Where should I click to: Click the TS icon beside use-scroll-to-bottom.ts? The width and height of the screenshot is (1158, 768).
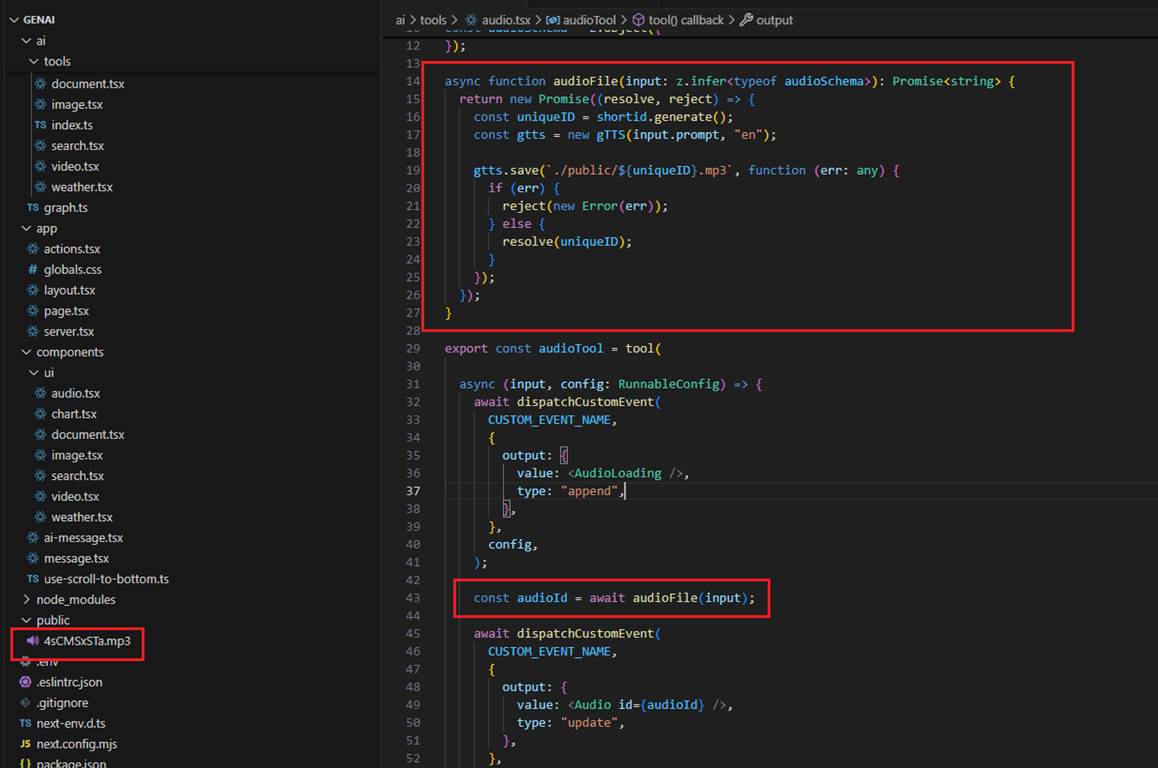[33, 579]
